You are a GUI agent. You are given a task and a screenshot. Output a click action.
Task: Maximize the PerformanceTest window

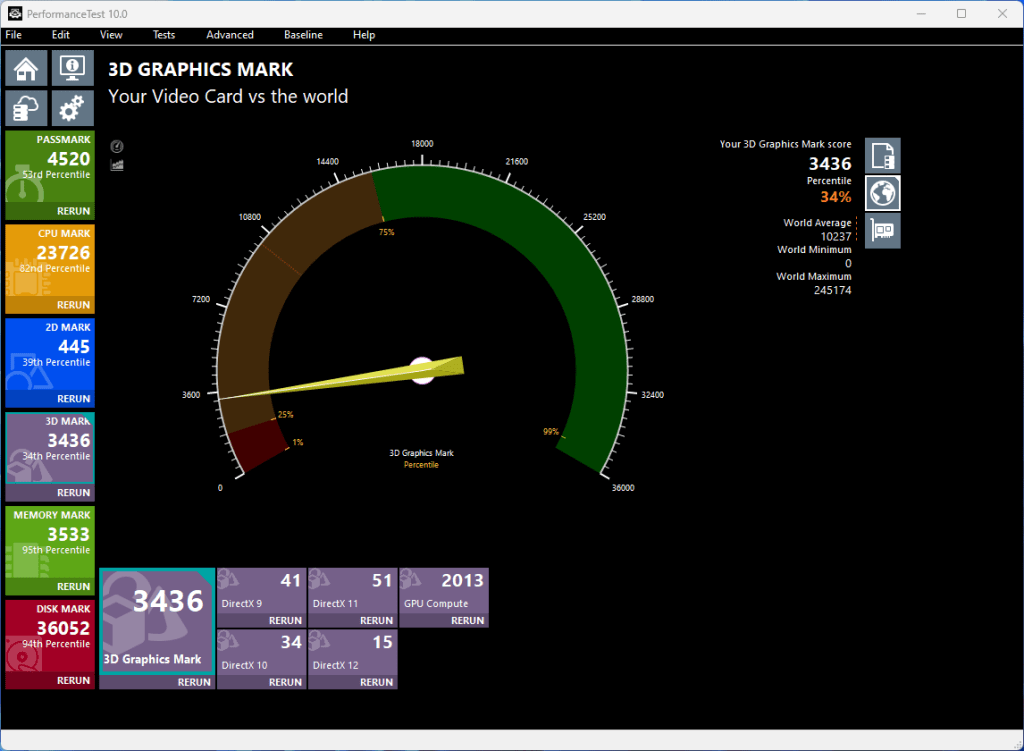click(x=961, y=14)
